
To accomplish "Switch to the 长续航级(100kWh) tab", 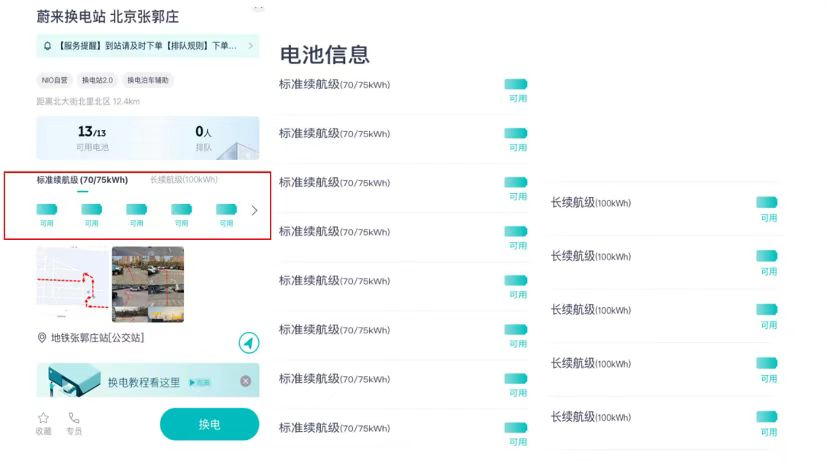I will pos(184,180).
